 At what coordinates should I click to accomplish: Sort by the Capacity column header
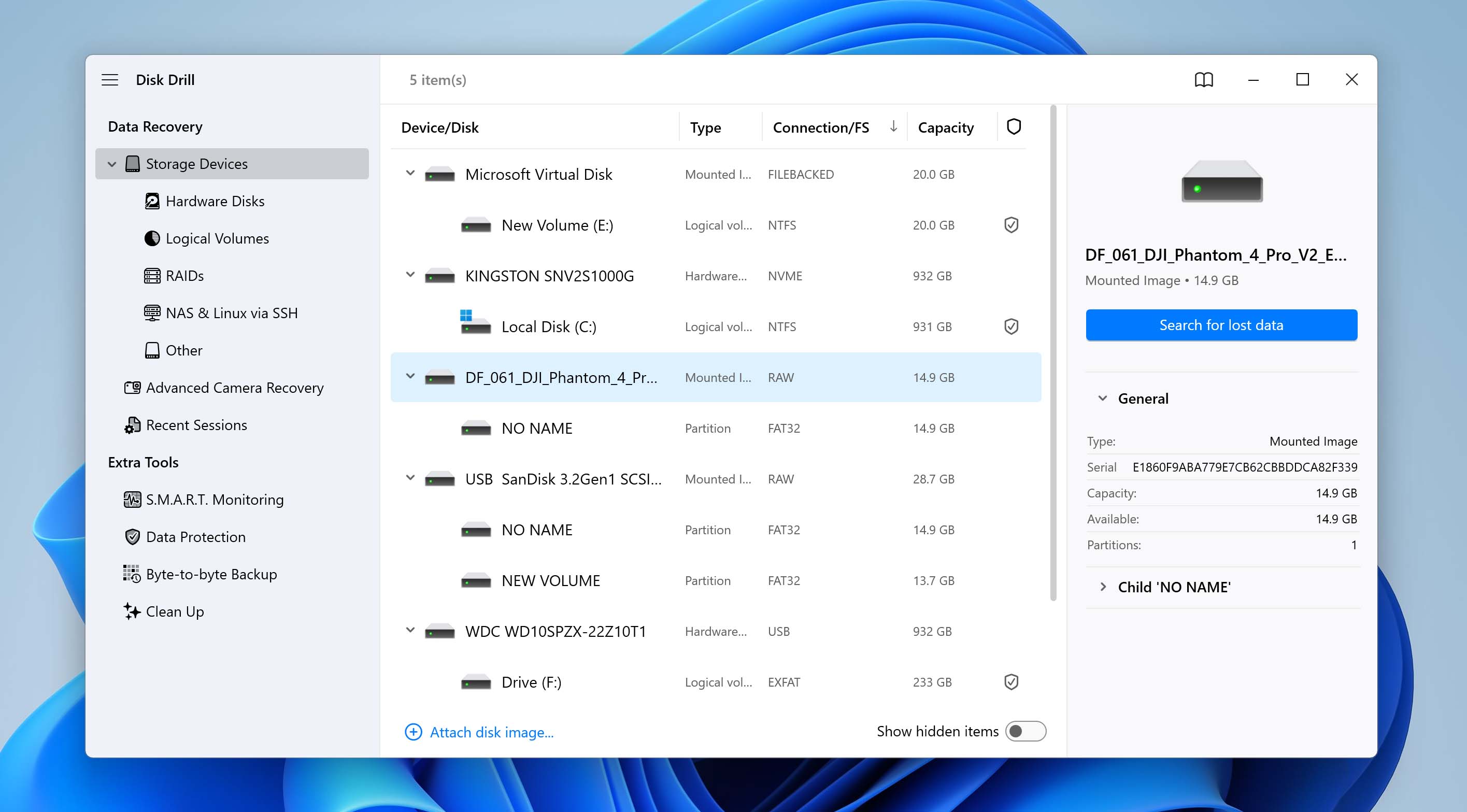coord(945,127)
